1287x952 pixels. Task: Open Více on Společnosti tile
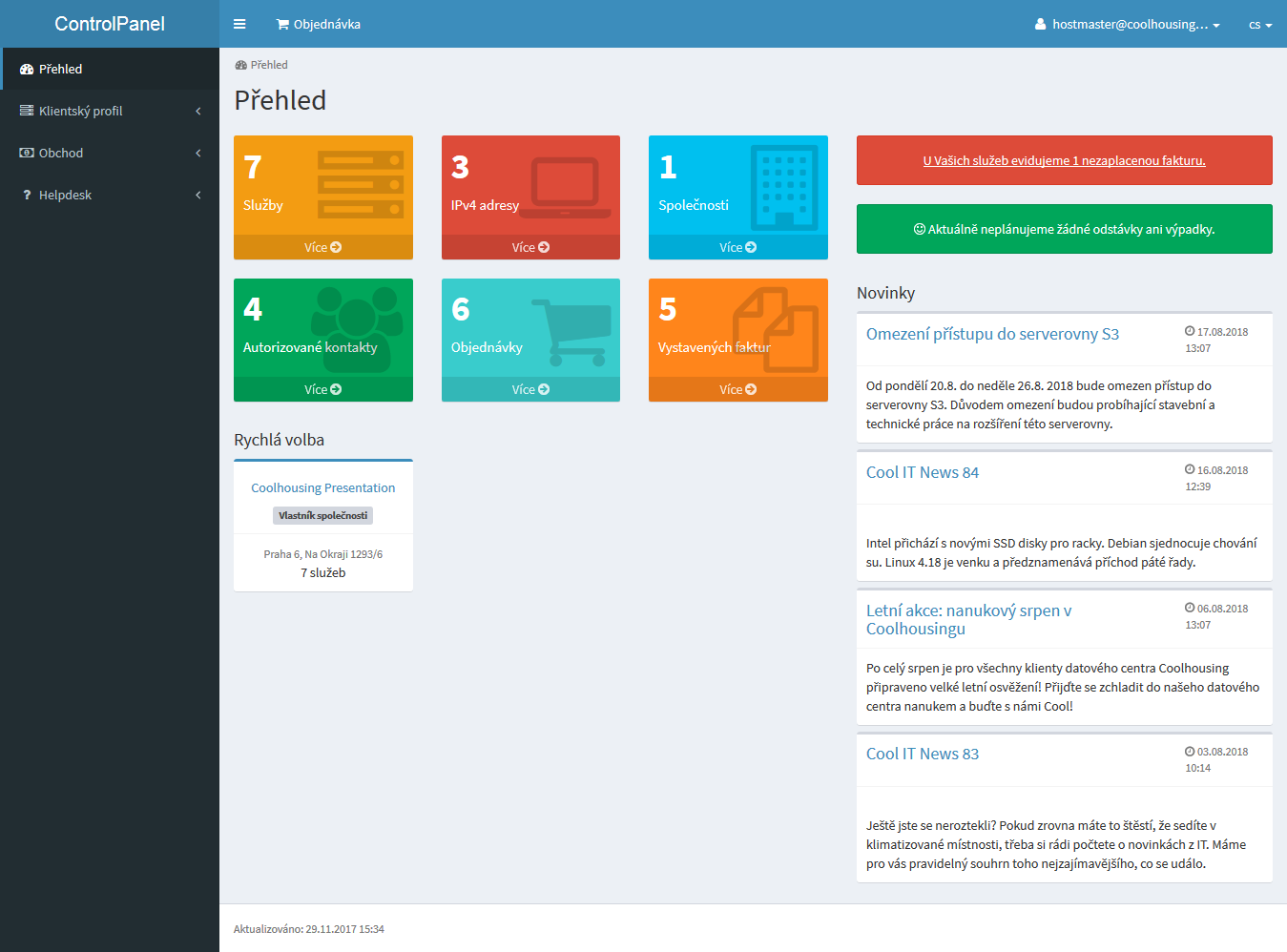coord(738,247)
